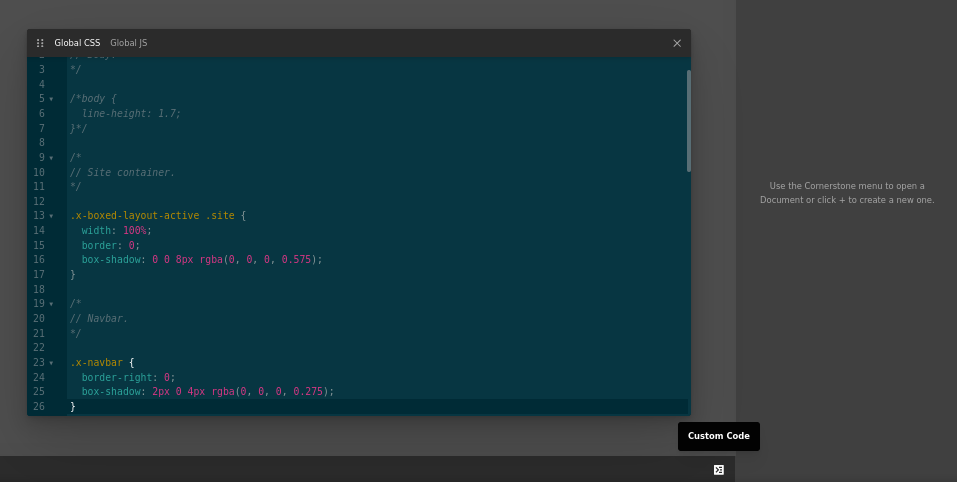Switch to the Global JS tab
Image resolution: width=957 pixels, height=482 pixels.
128,43
